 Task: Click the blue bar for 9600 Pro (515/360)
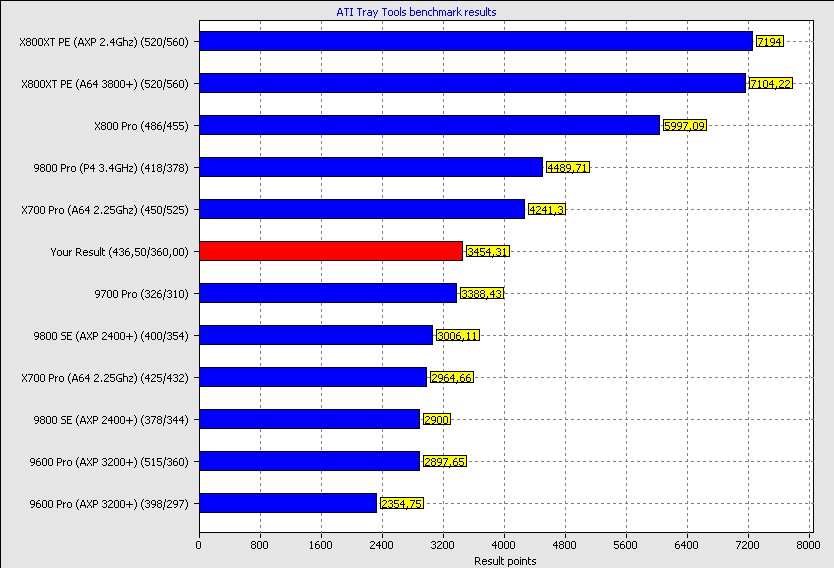[310, 461]
